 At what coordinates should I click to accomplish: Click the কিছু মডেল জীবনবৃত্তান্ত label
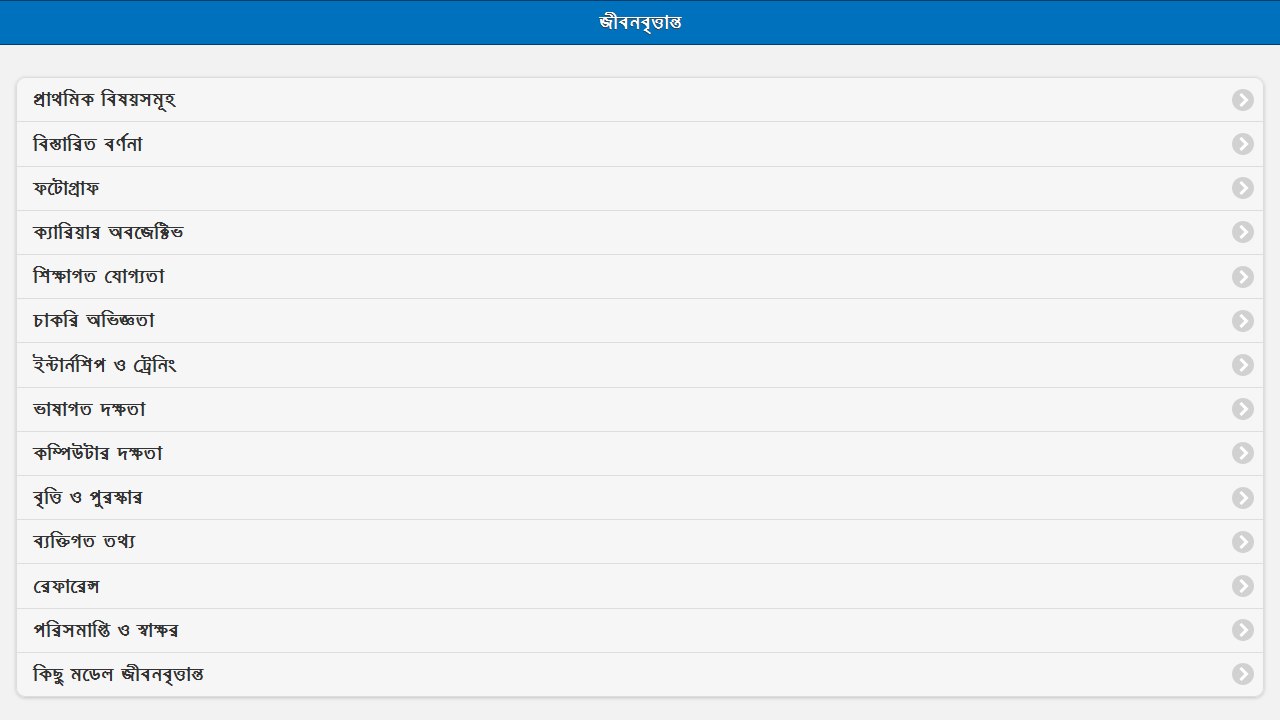coord(119,674)
